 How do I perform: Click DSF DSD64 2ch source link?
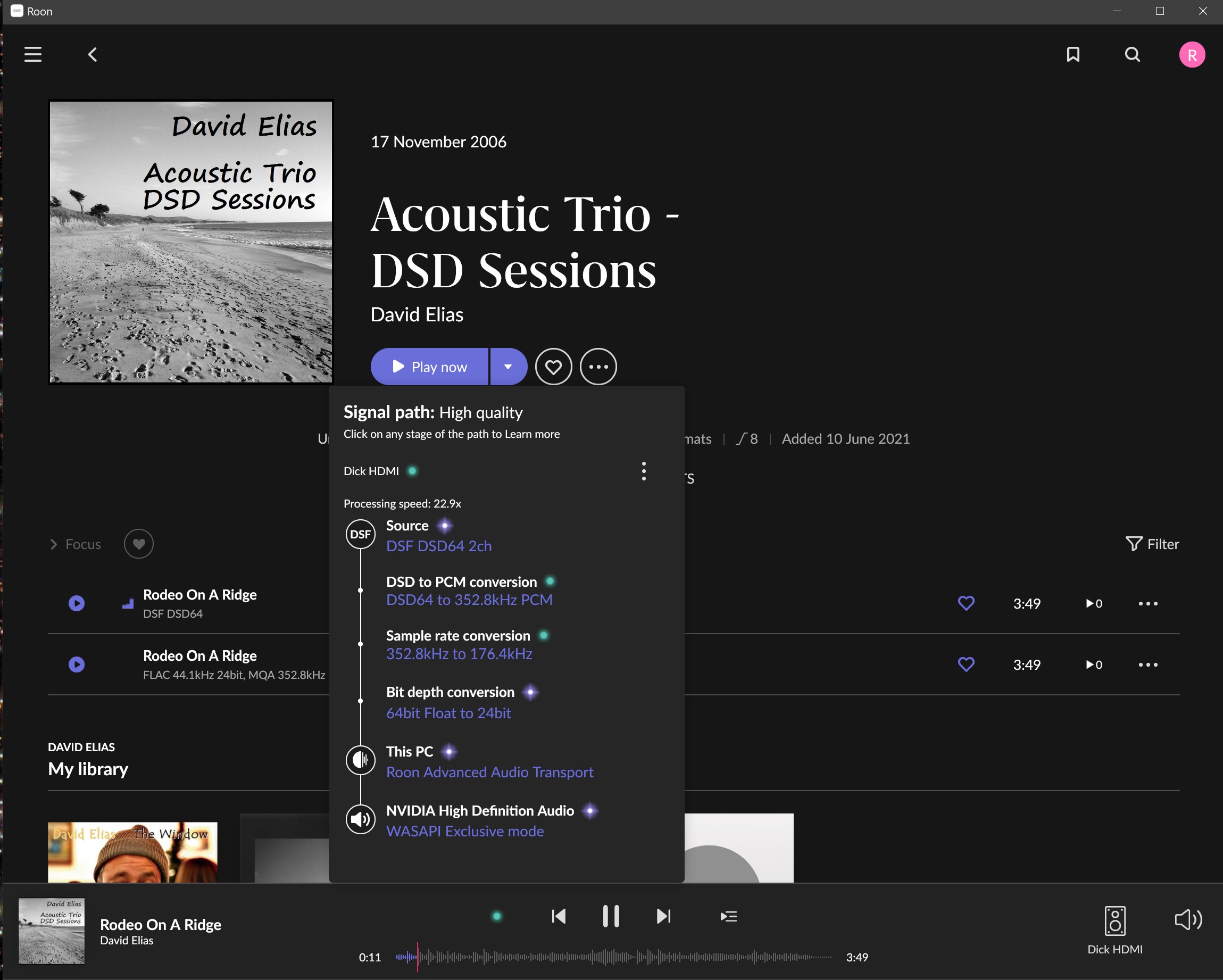(439, 546)
